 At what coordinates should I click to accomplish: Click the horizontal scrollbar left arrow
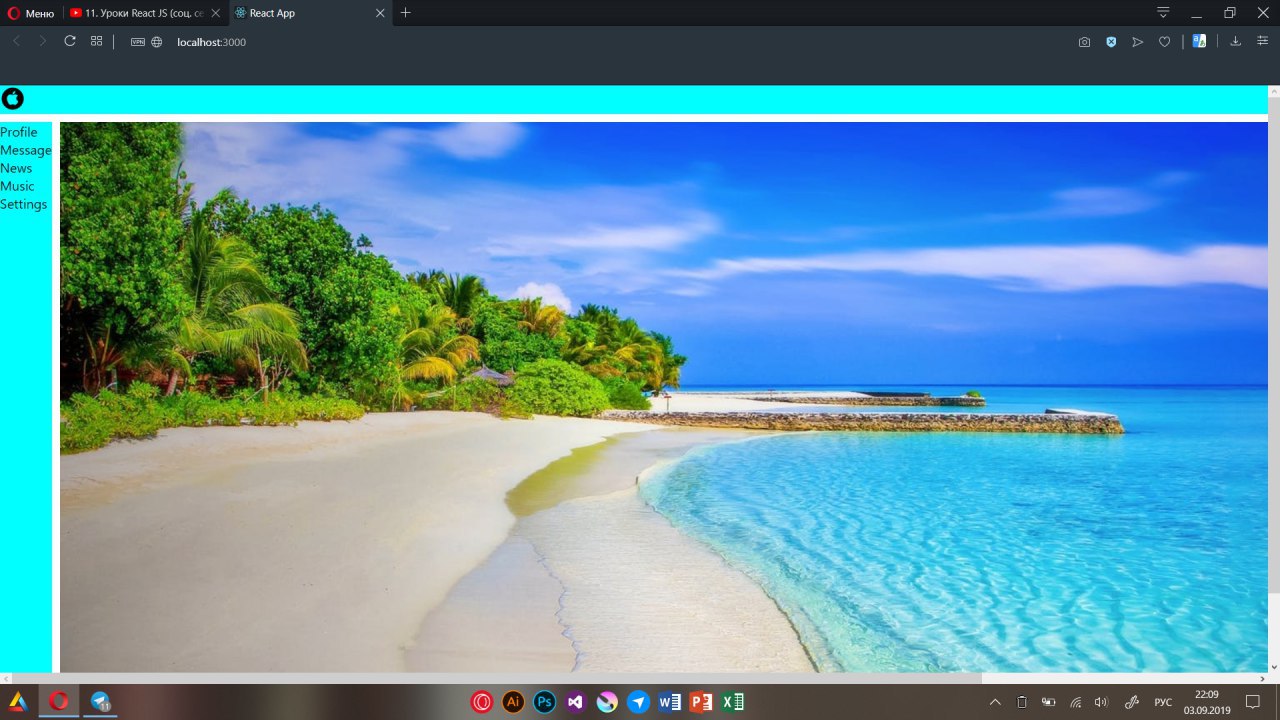point(7,678)
